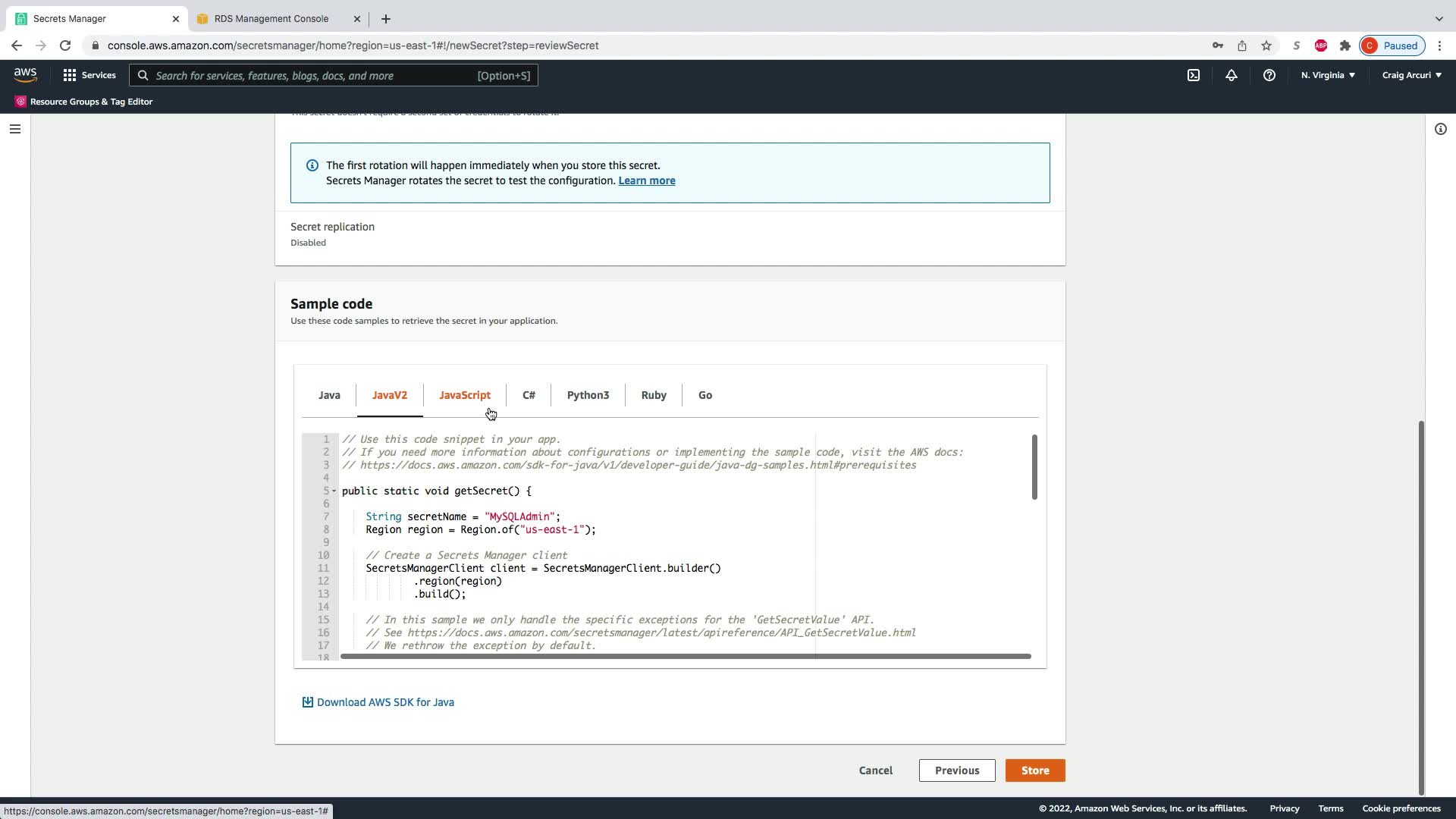Open the Services grid menu
This screenshot has width=1456, height=819.
tap(89, 75)
